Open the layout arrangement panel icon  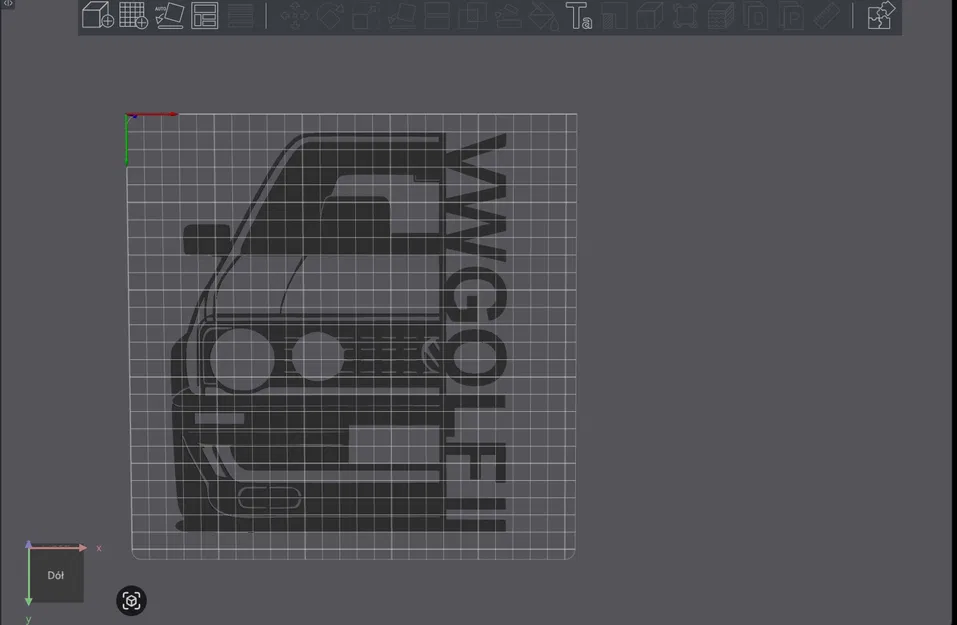[203, 17]
